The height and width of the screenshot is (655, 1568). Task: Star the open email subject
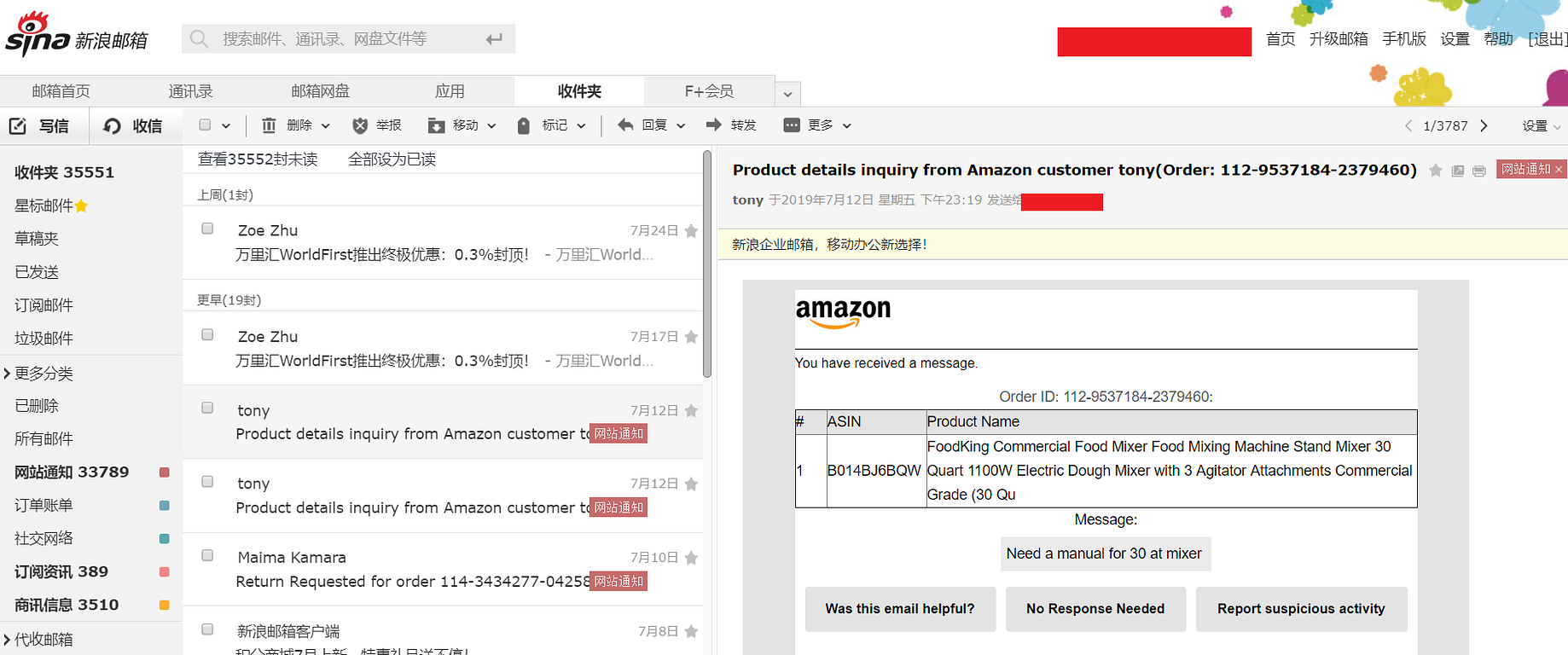1436,171
